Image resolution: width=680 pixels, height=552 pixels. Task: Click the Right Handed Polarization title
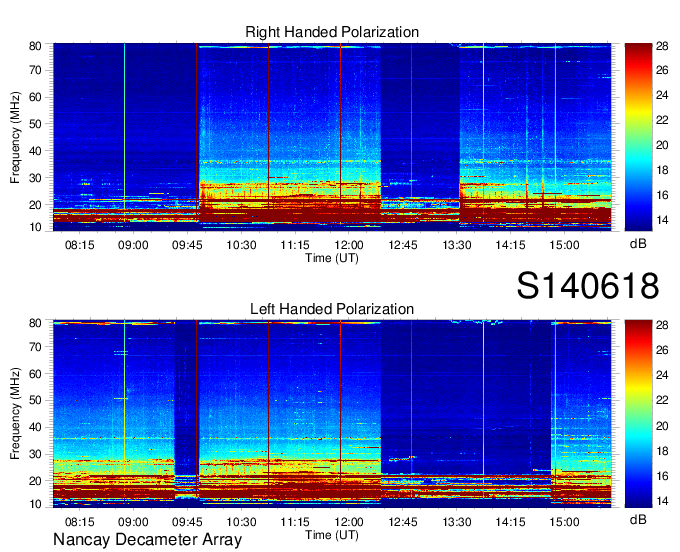click(332, 32)
